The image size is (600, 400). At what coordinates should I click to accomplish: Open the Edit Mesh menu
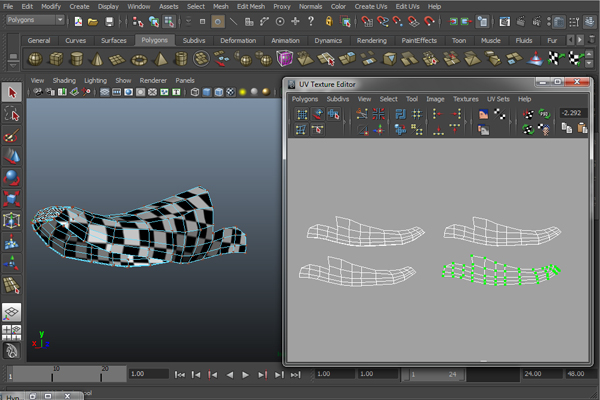[x=251, y=7]
